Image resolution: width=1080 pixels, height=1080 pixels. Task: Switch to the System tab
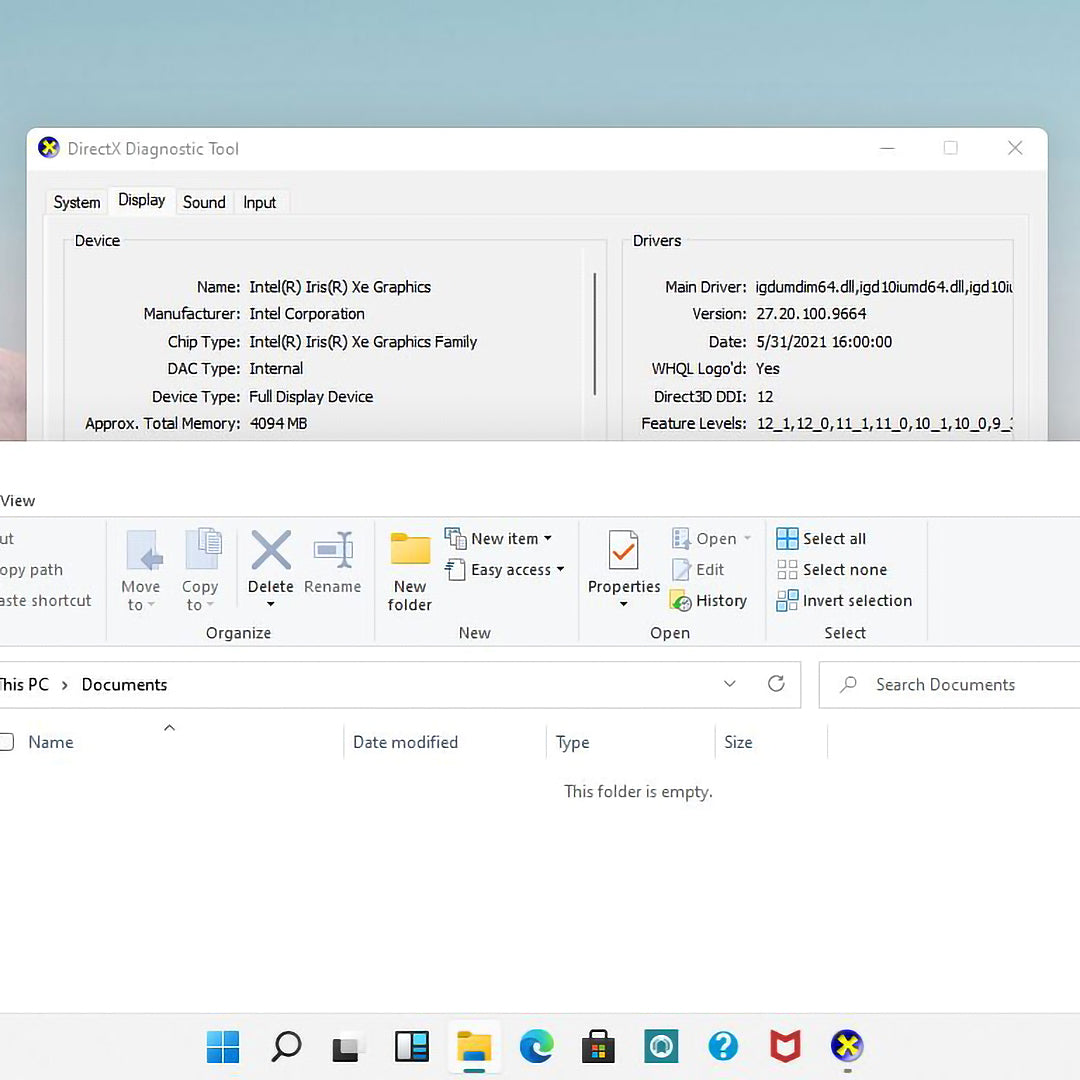click(77, 202)
